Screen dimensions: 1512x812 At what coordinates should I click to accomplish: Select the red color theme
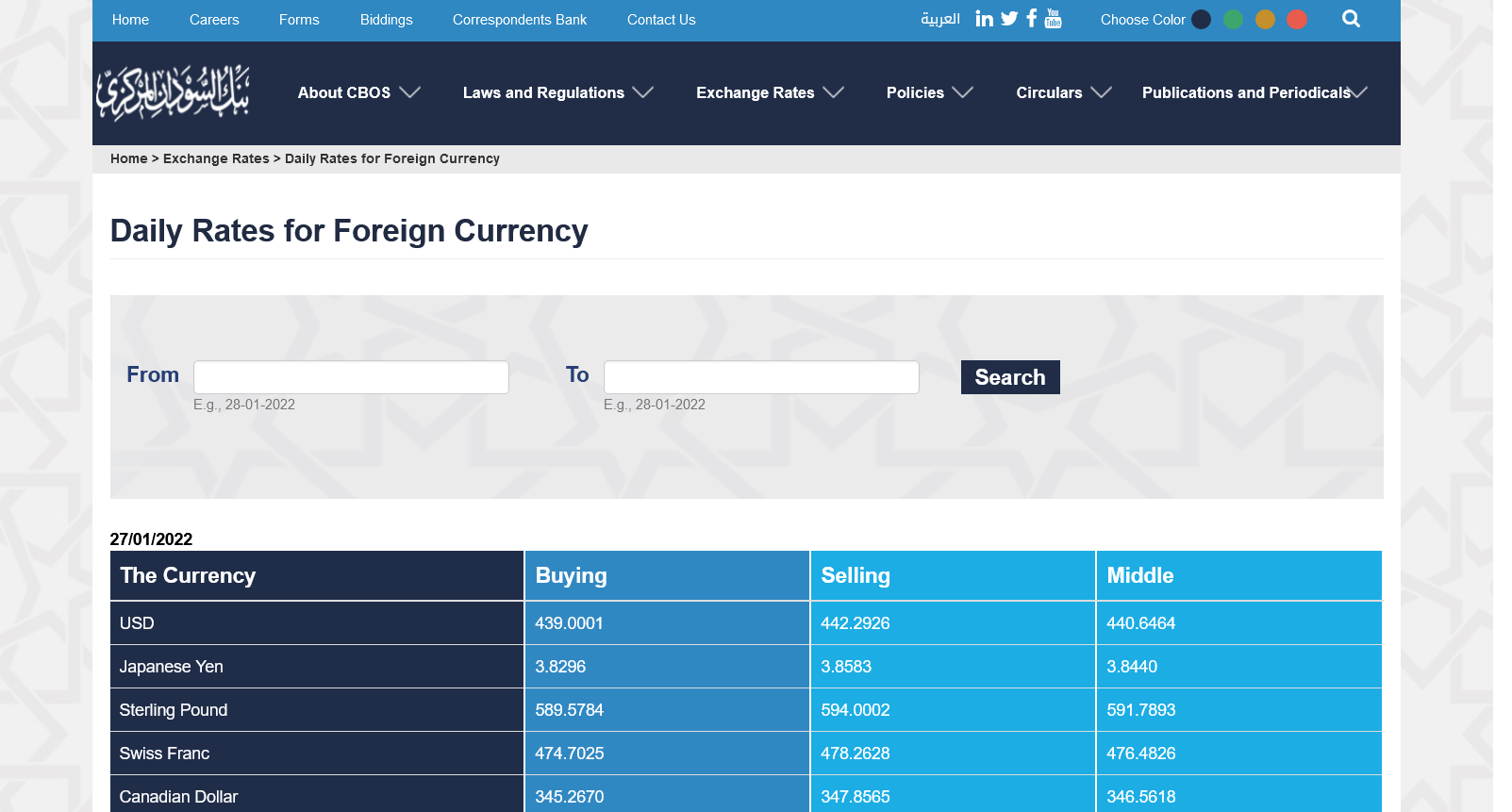click(1297, 20)
